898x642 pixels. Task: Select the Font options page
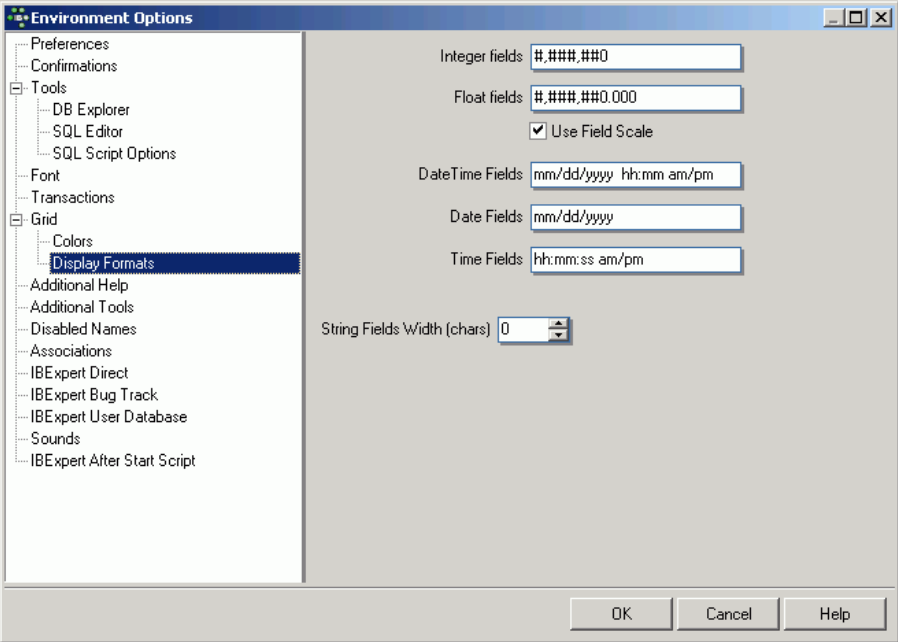(45, 176)
